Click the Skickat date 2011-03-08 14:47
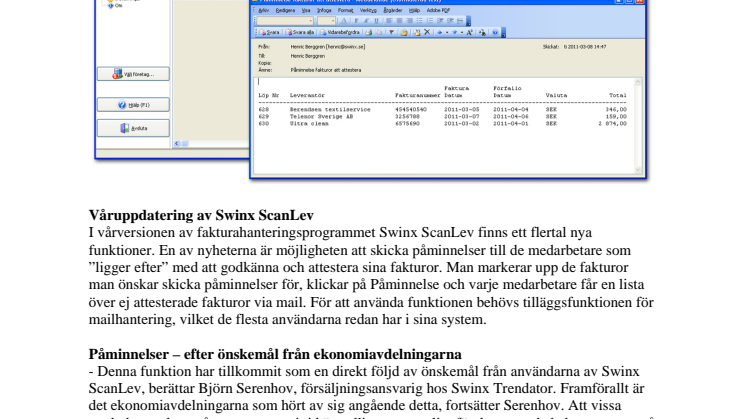The height and width of the screenshot is (419, 746). (585, 47)
